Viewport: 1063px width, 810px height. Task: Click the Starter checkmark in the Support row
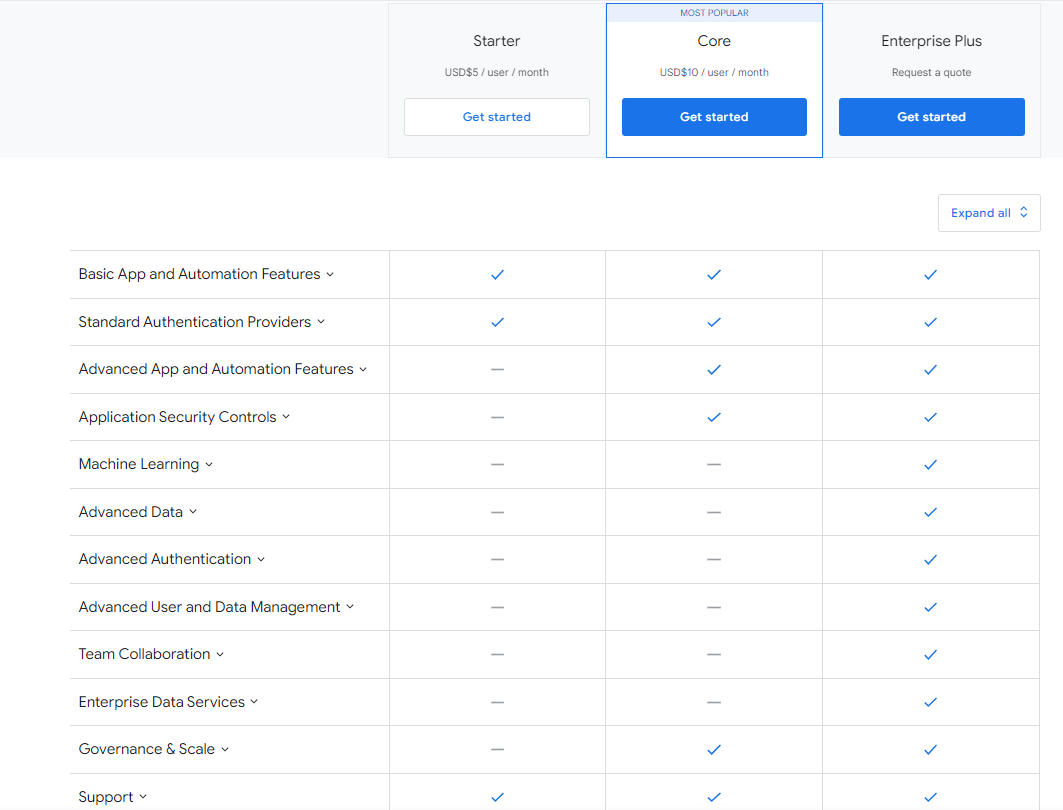coord(497,796)
